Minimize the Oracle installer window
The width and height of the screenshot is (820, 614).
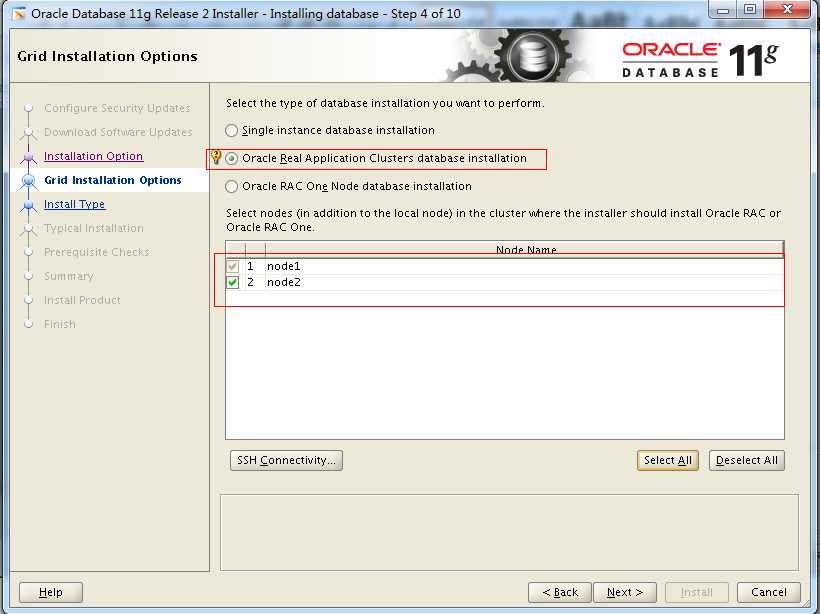coord(723,10)
